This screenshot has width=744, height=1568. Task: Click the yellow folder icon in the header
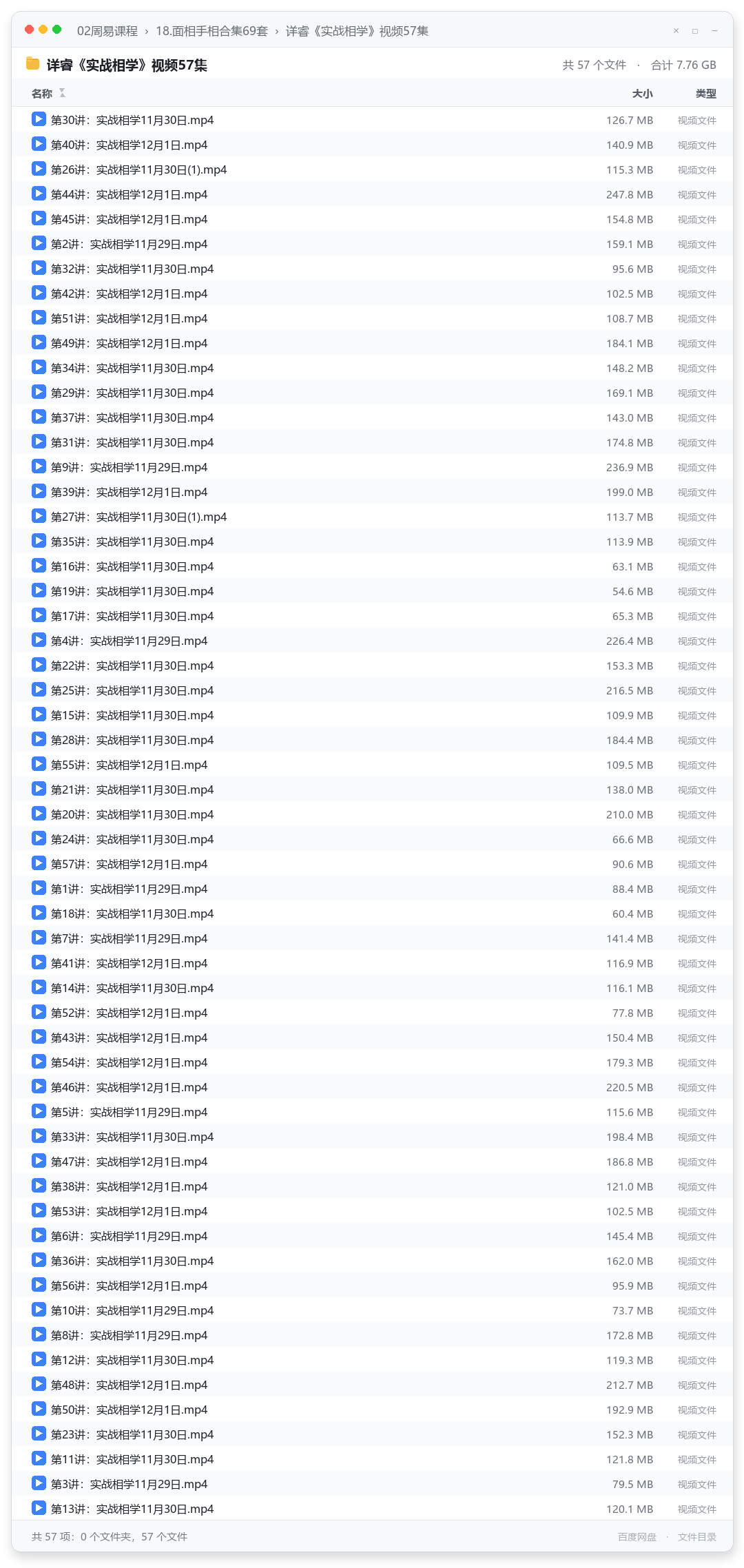[32, 64]
